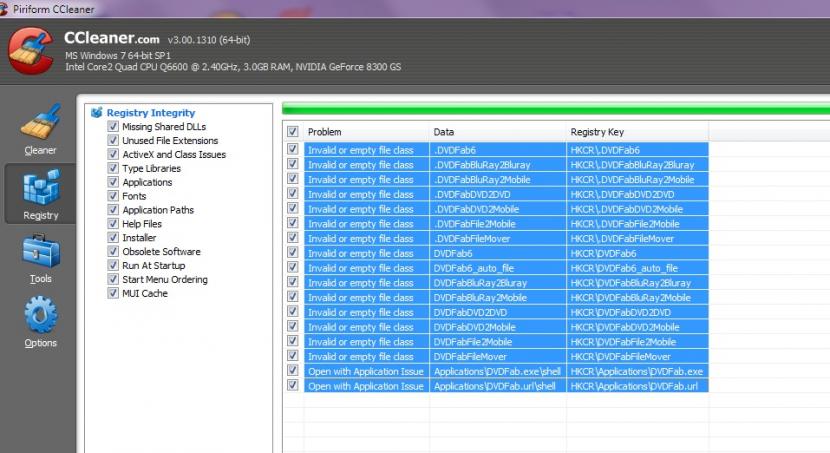Image resolution: width=830 pixels, height=453 pixels.
Task: Click the Registry Integrity heading
Action: point(151,113)
